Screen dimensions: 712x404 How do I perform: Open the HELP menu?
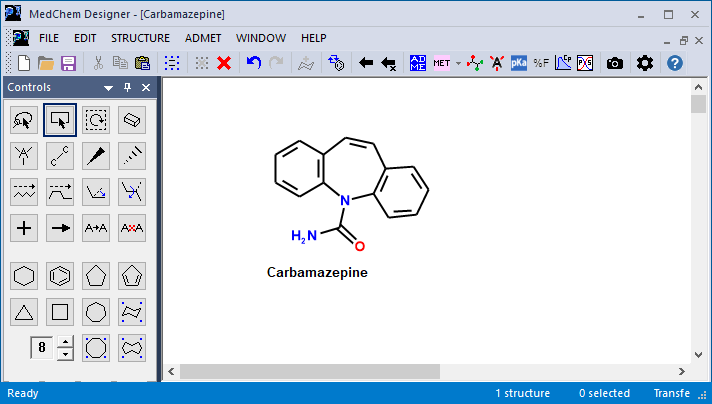(x=314, y=38)
